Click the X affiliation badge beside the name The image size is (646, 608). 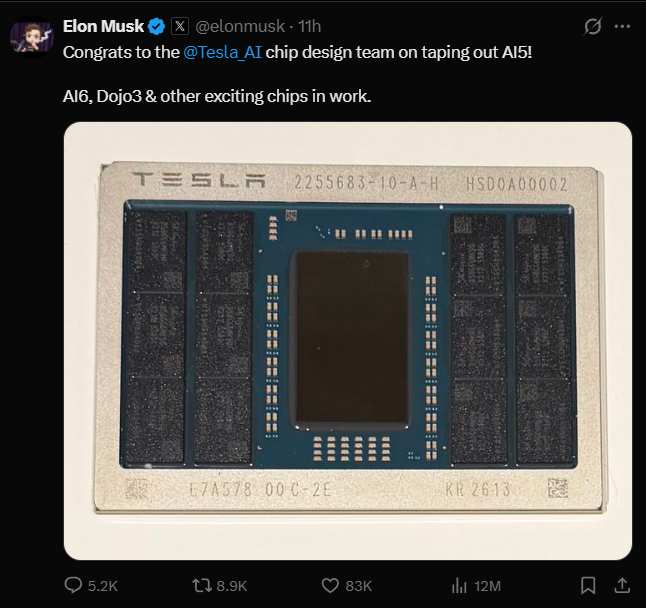pos(179,26)
